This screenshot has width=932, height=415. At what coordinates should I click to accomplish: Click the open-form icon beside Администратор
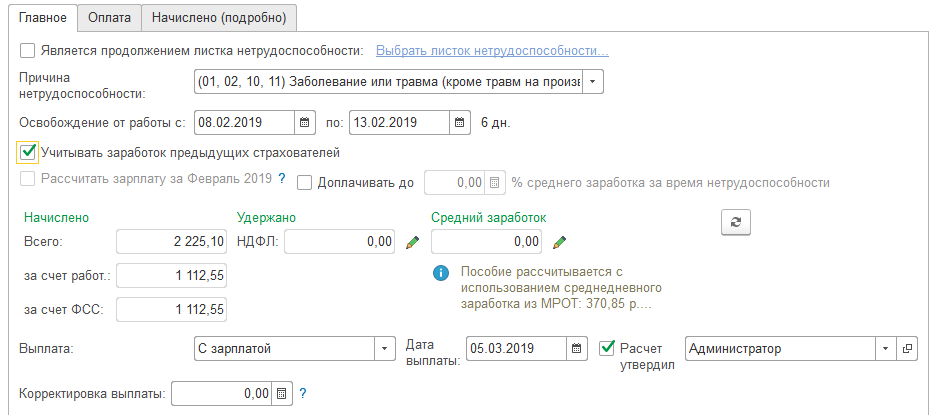point(907,349)
